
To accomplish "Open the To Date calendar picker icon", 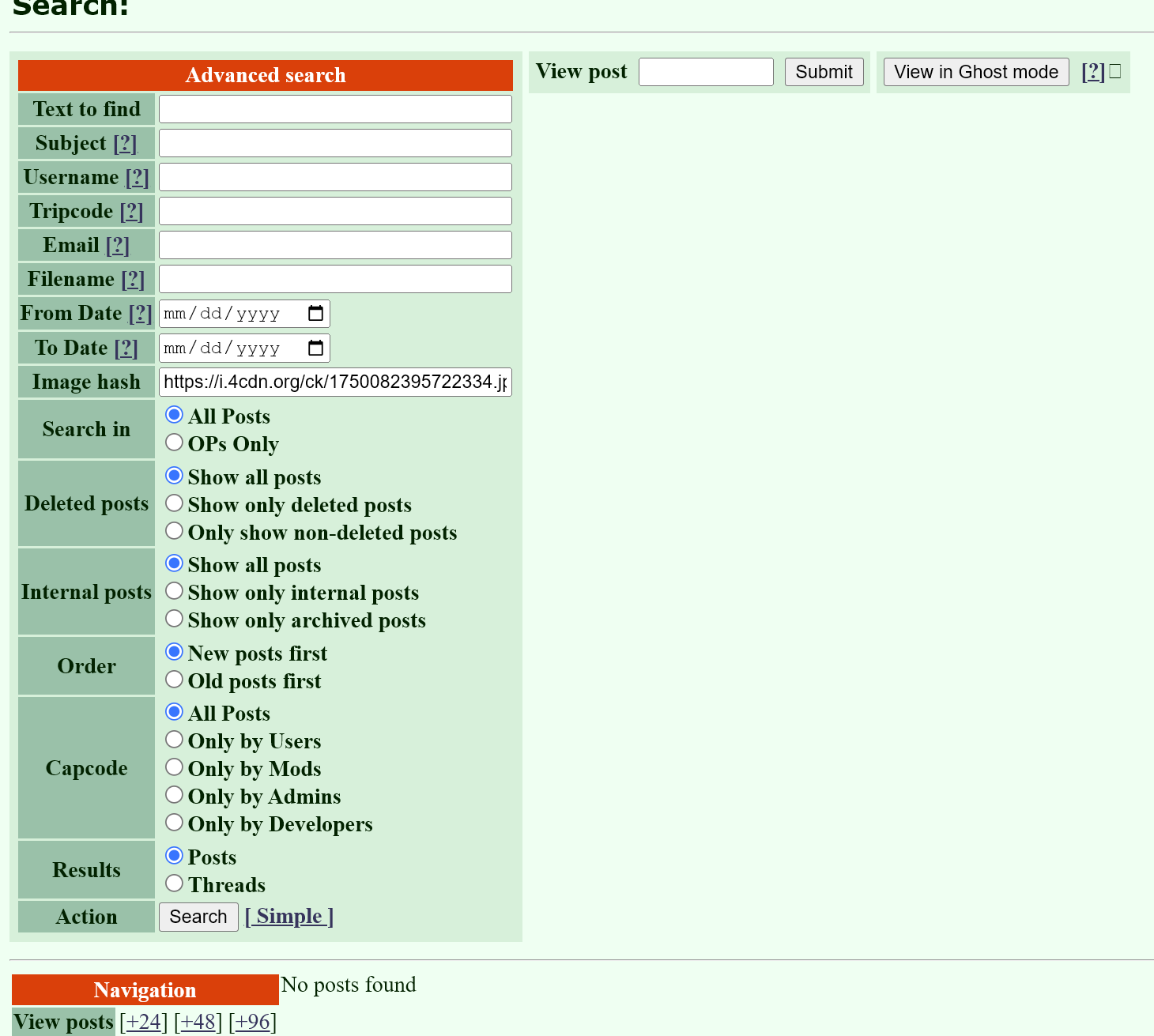I will pyautogui.click(x=315, y=348).
